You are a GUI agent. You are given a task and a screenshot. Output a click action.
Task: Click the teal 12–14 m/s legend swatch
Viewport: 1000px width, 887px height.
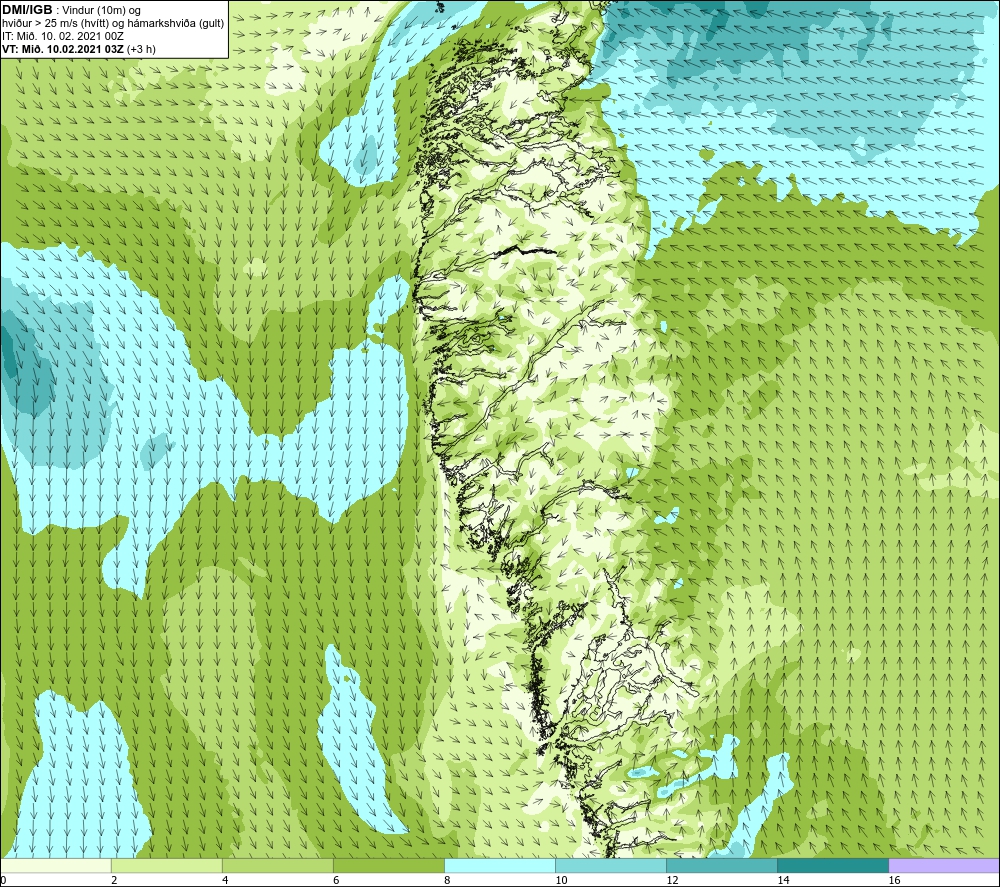click(x=721, y=865)
